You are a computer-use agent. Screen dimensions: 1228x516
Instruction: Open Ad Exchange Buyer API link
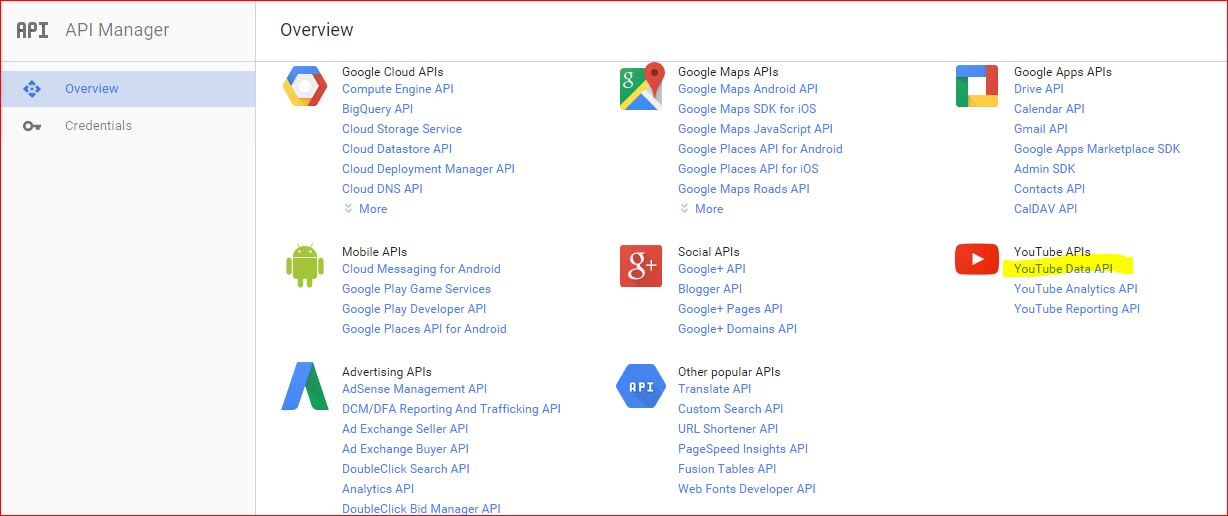(405, 449)
